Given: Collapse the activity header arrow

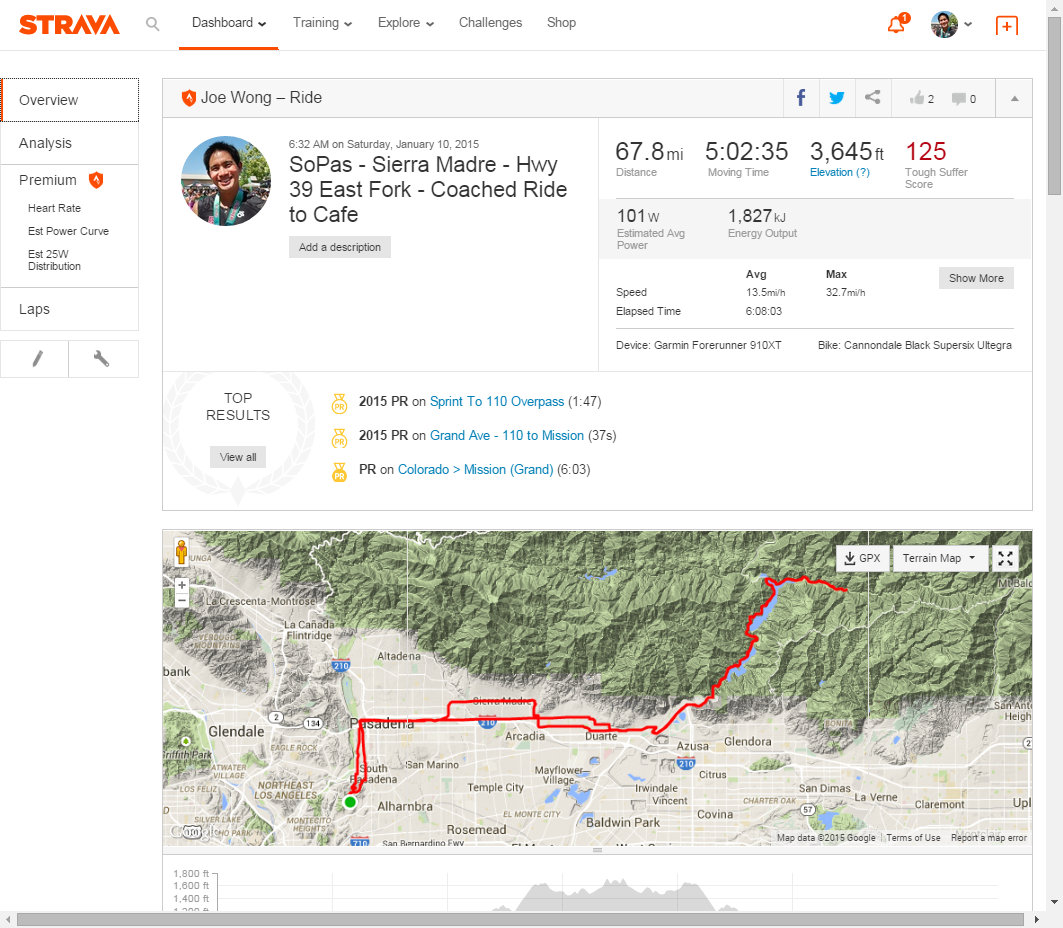Looking at the screenshot, I should pyautogui.click(x=1014, y=99).
